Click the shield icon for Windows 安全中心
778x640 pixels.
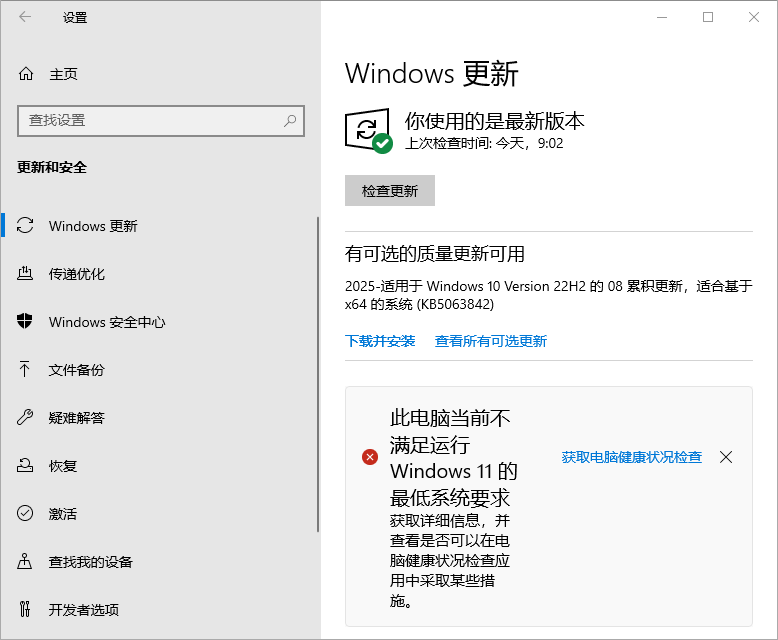(25, 321)
